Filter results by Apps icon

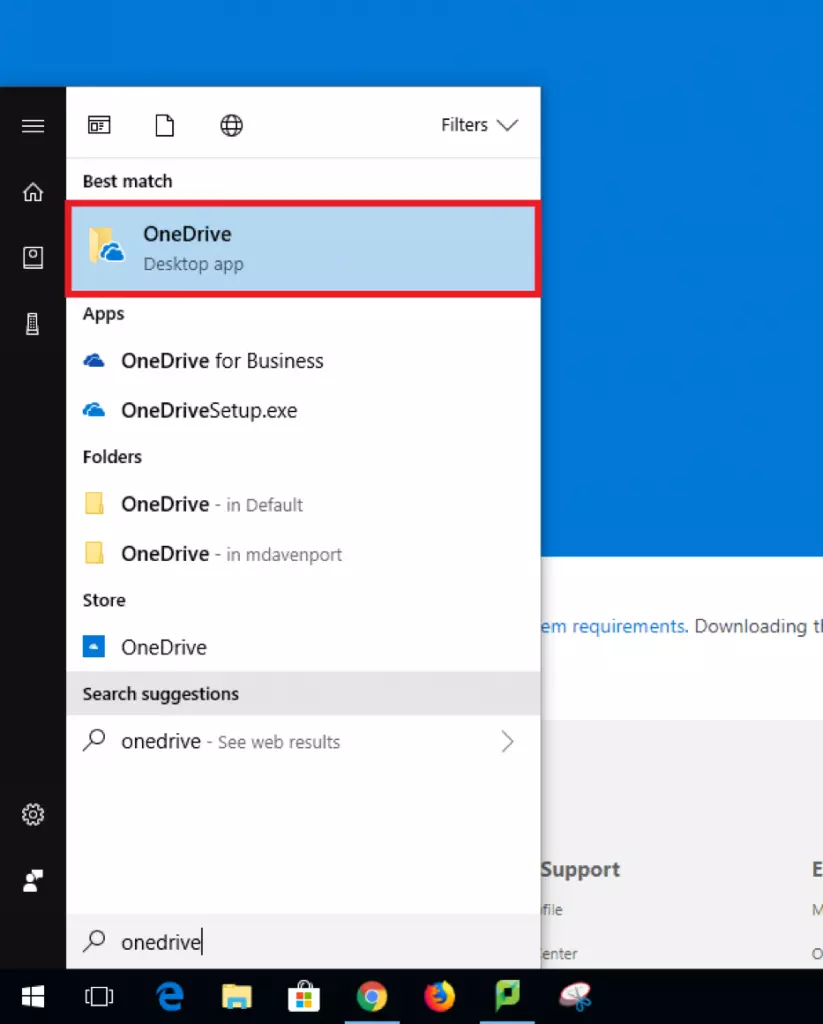pyautogui.click(x=99, y=125)
